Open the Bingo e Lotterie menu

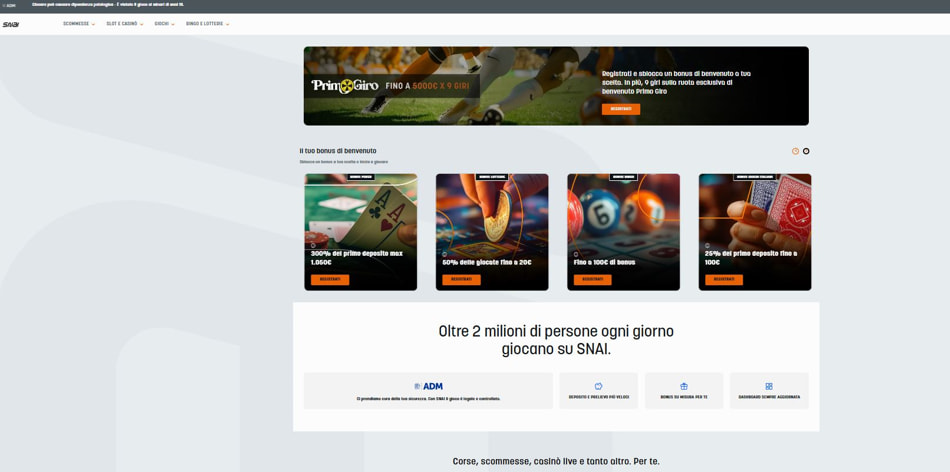pos(204,24)
